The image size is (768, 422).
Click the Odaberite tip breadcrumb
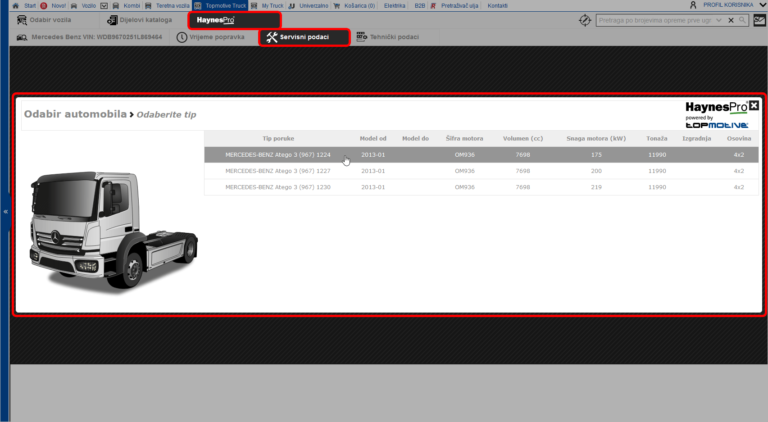click(x=166, y=115)
